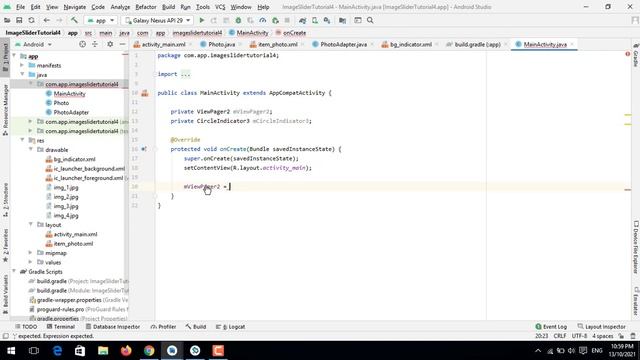Open the Event Log button

(x=551, y=327)
